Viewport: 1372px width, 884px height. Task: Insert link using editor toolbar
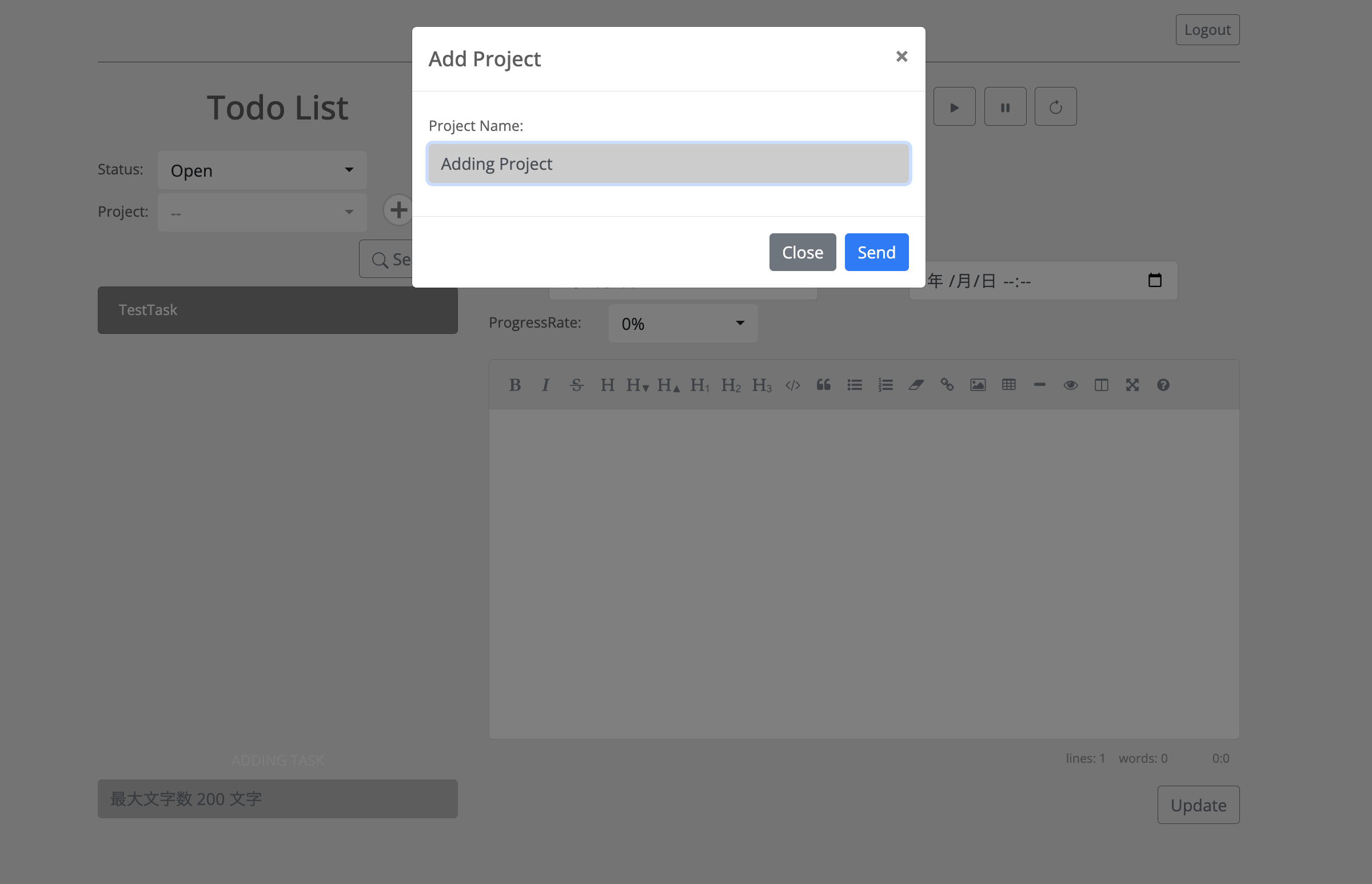click(947, 385)
